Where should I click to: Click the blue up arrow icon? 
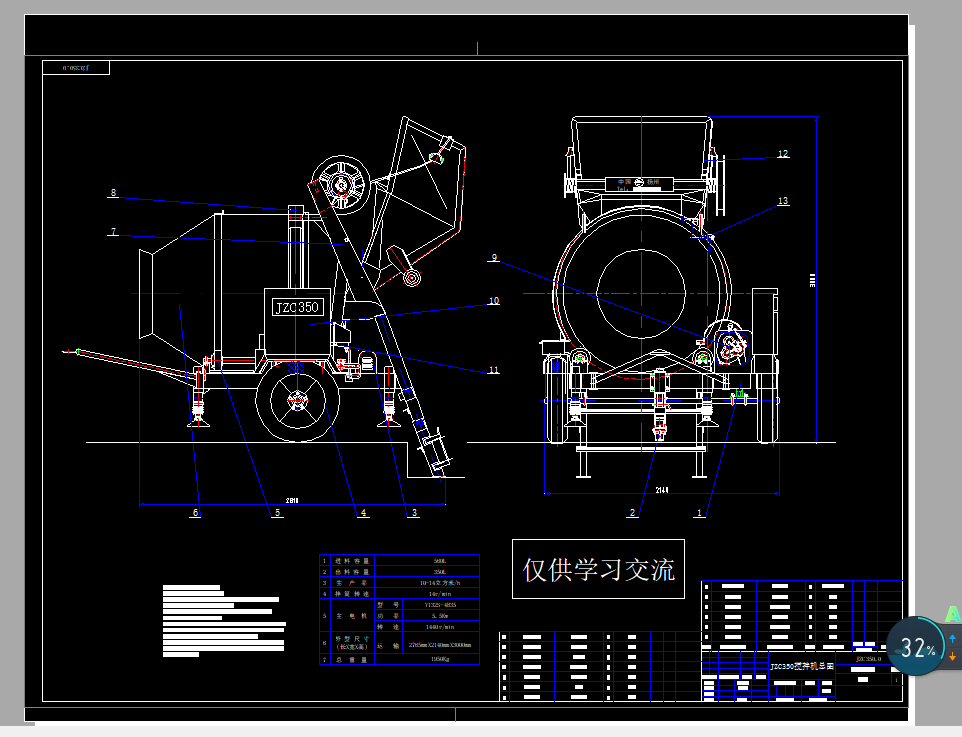click(x=952, y=637)
